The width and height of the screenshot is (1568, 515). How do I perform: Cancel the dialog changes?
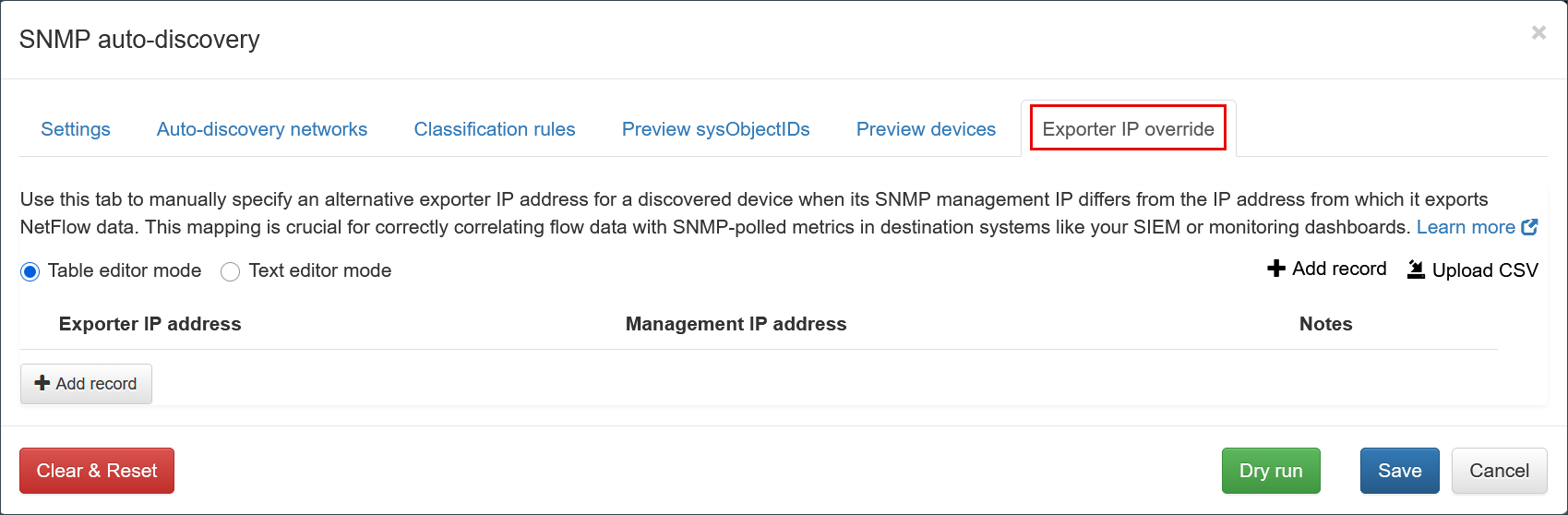click(x=1499, y=471)
